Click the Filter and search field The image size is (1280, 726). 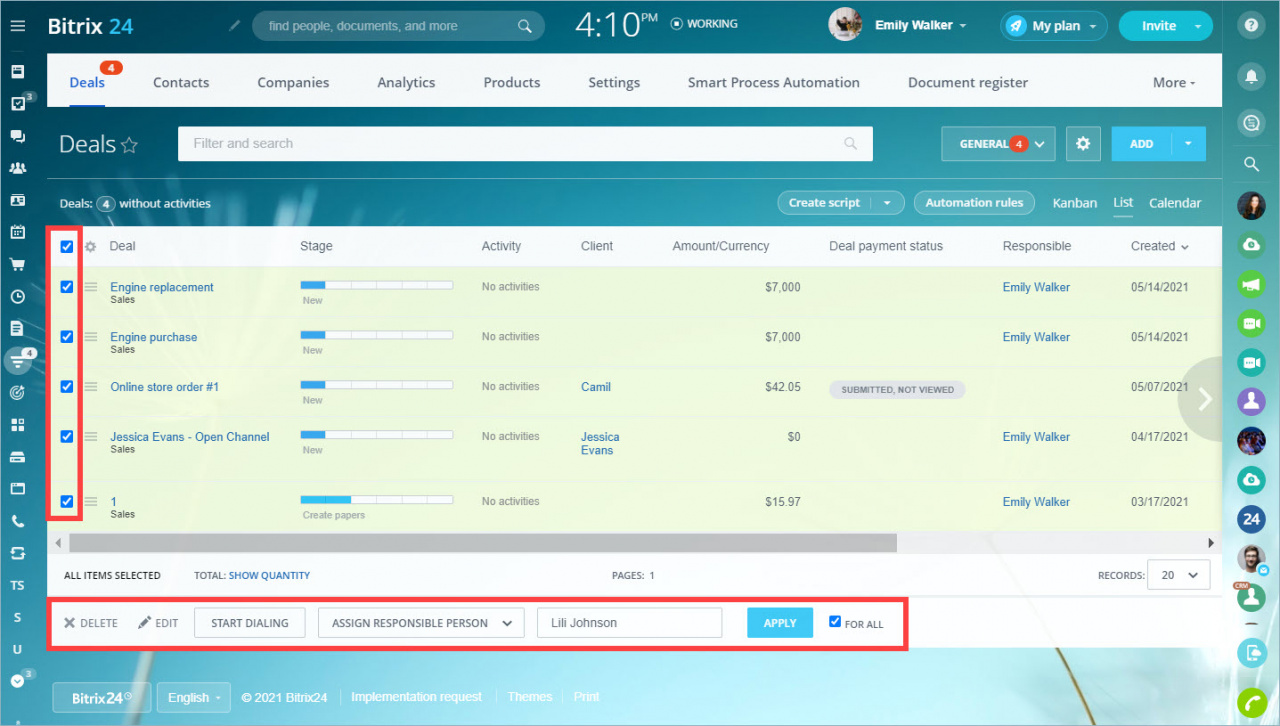click(x=525, y=144)
